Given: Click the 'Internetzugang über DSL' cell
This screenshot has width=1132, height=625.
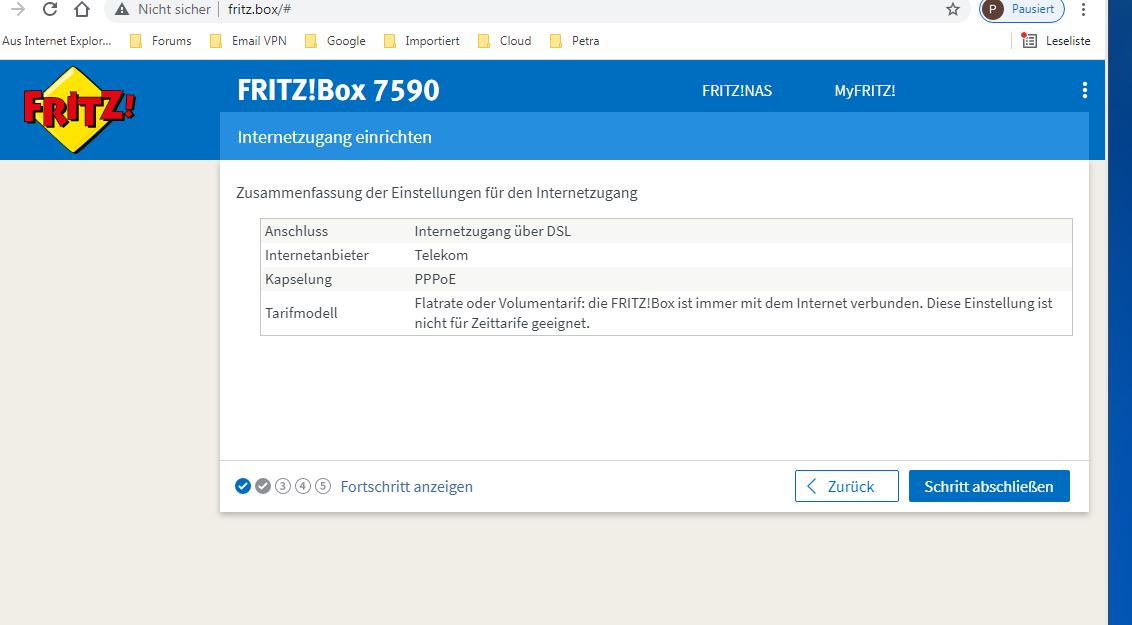Looking at the screenshot, I should (492, 232).
